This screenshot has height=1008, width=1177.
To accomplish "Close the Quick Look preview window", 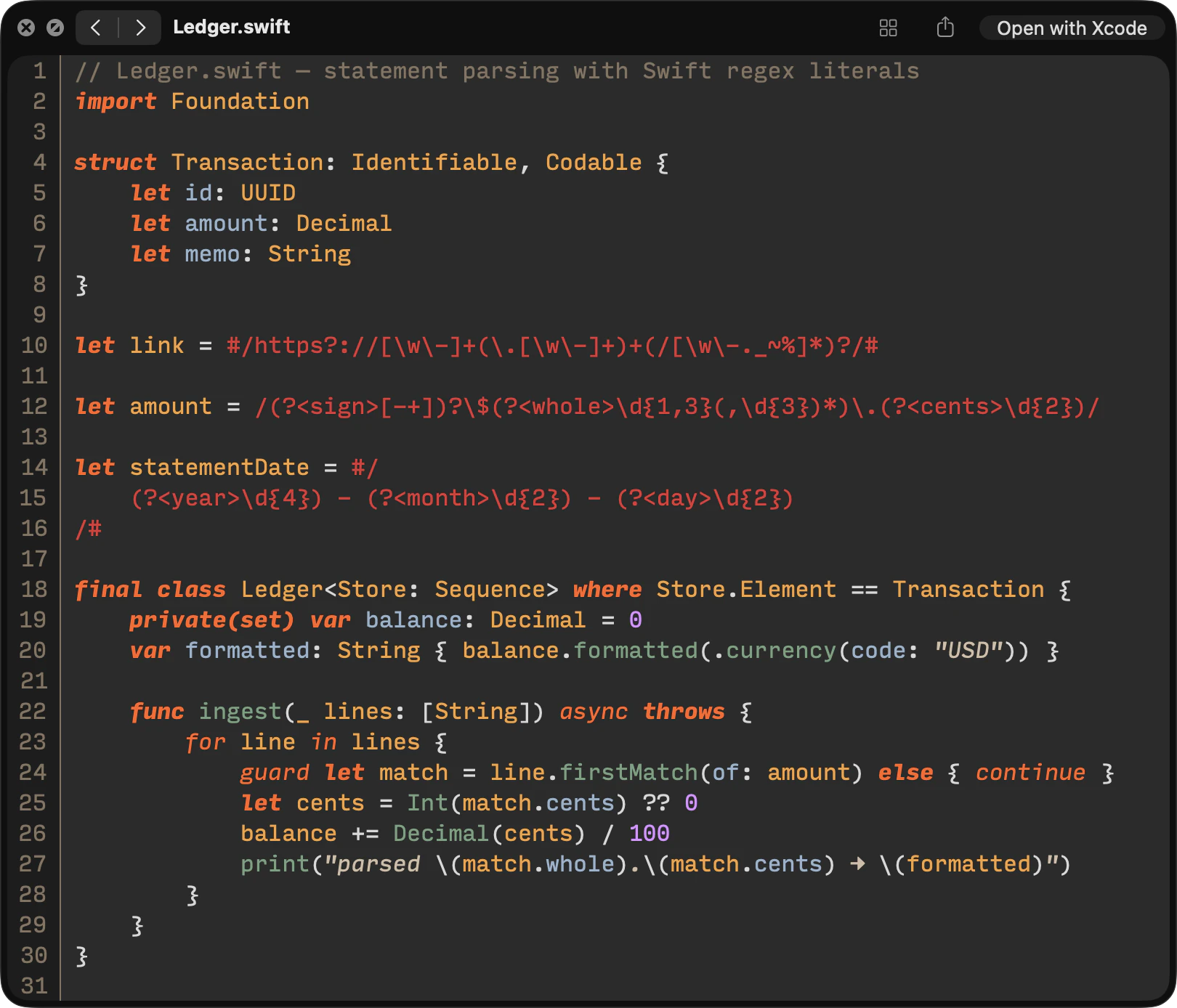I will click(26, 28).
